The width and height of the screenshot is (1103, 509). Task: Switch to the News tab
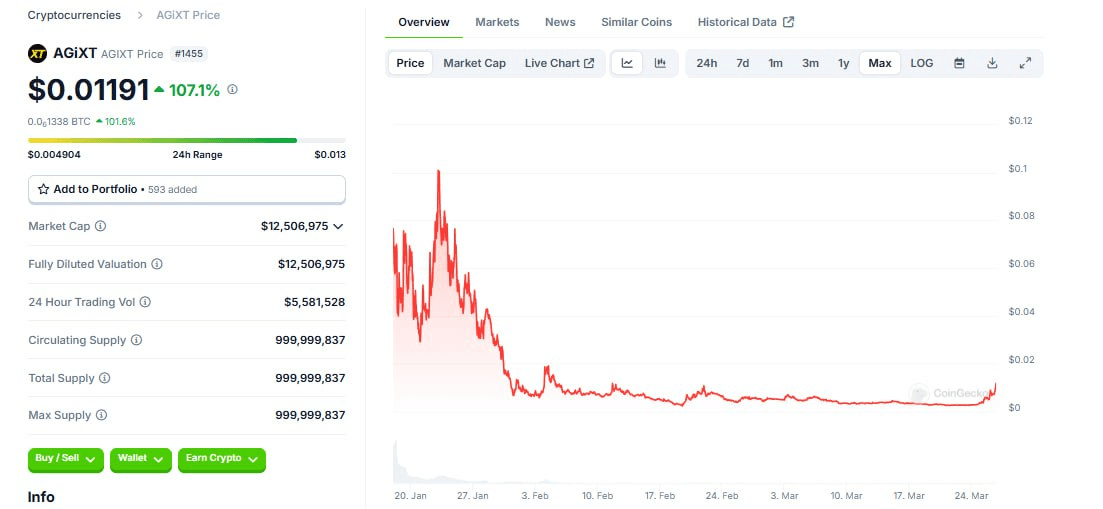tap(560, 22)
